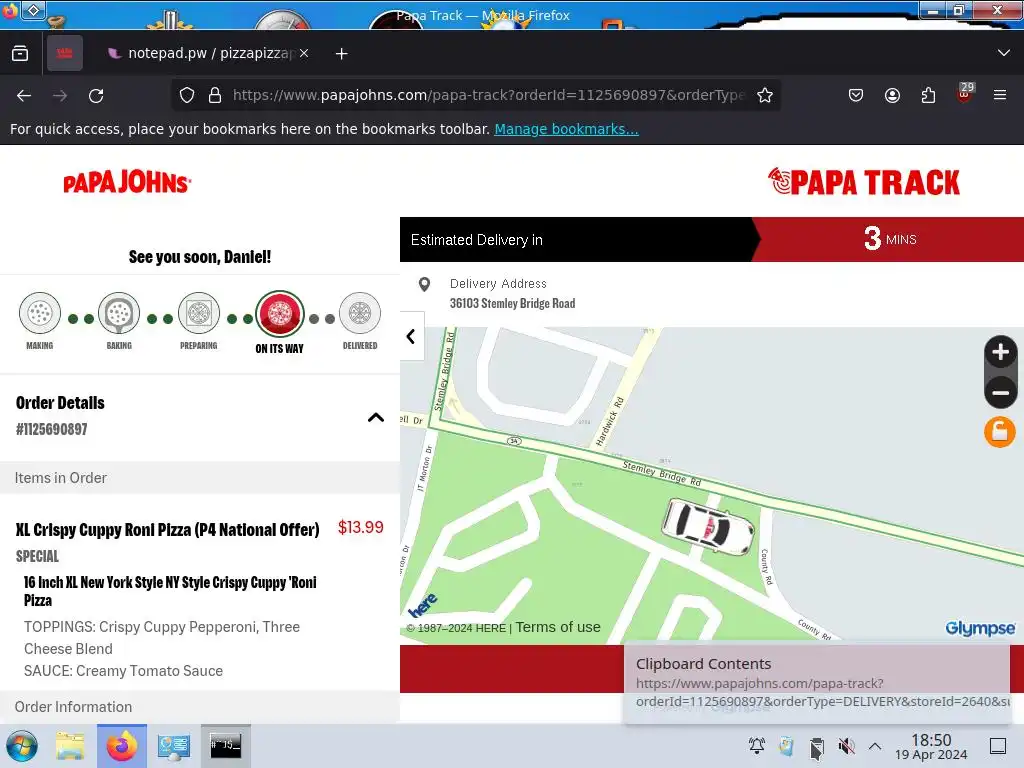Open the clipboard tray icon
The height and width of the screenshot is (768, 1024).
pyautogui.click(x=816, y=747)
